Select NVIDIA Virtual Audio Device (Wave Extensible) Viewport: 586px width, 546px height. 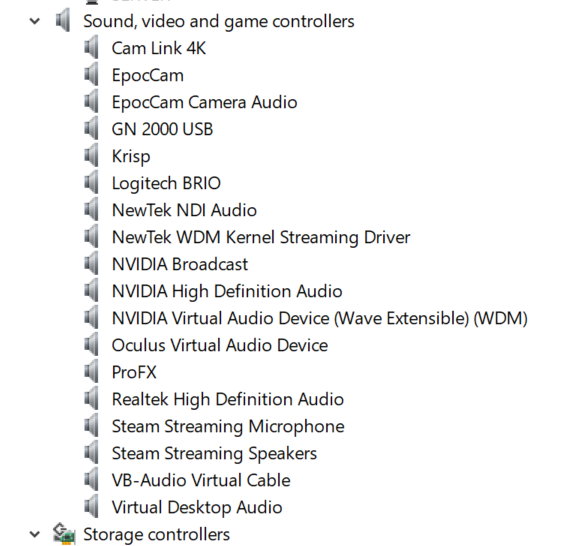tap(320, 319)
